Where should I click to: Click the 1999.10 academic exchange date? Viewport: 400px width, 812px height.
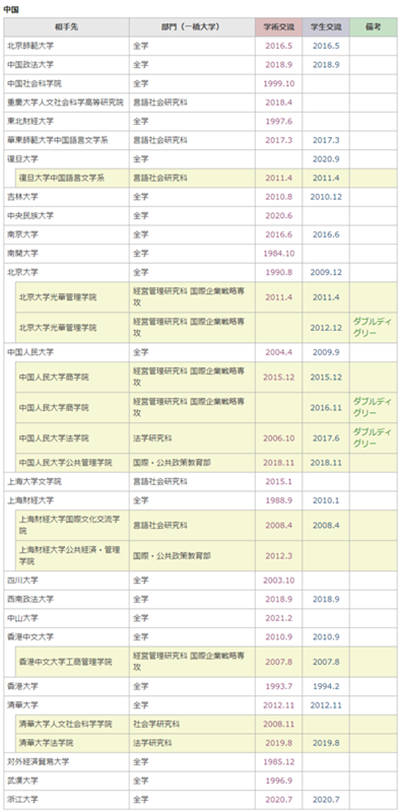[278, 83]
